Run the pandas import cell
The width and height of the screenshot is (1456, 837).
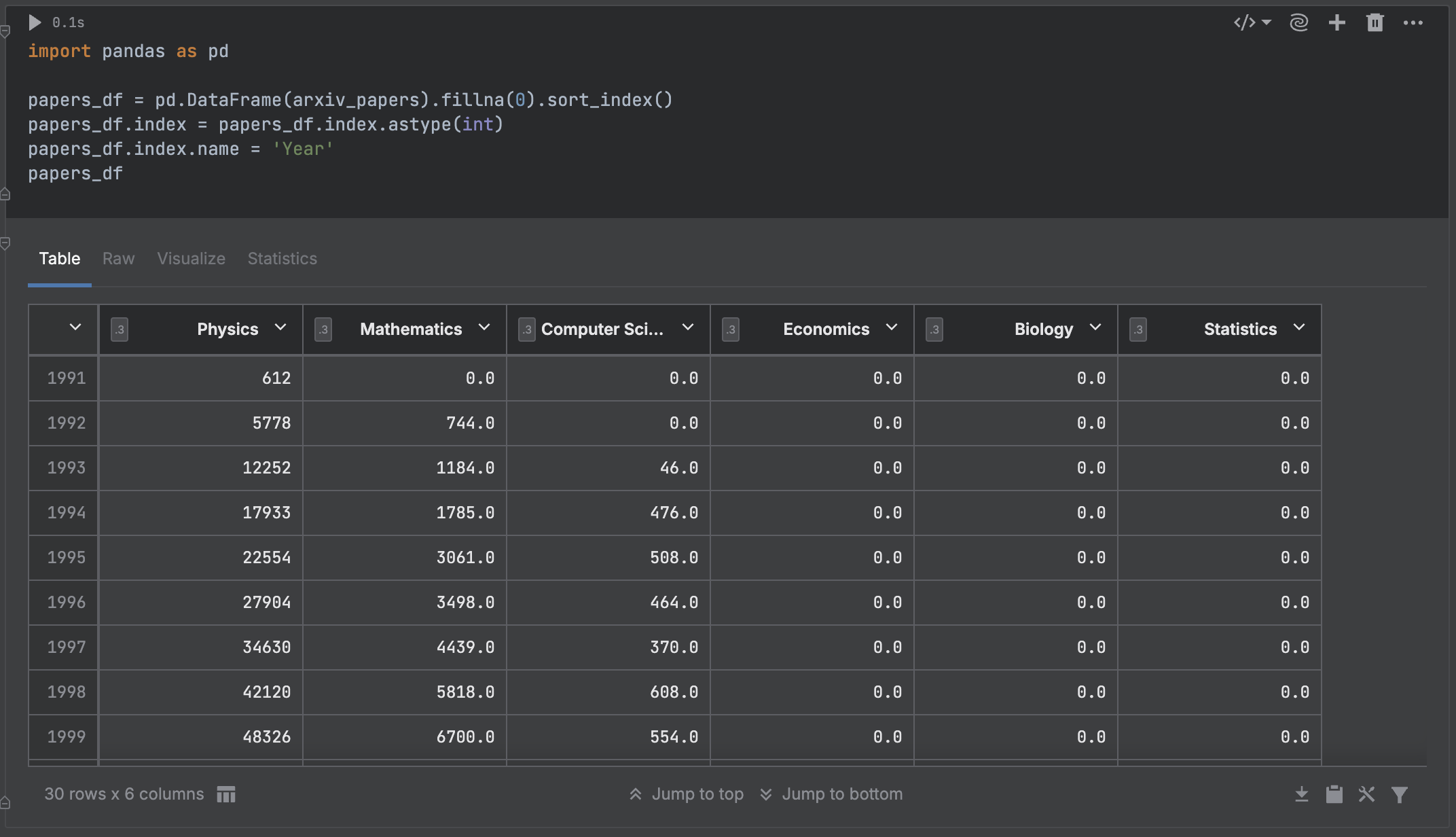pos(35,22)
